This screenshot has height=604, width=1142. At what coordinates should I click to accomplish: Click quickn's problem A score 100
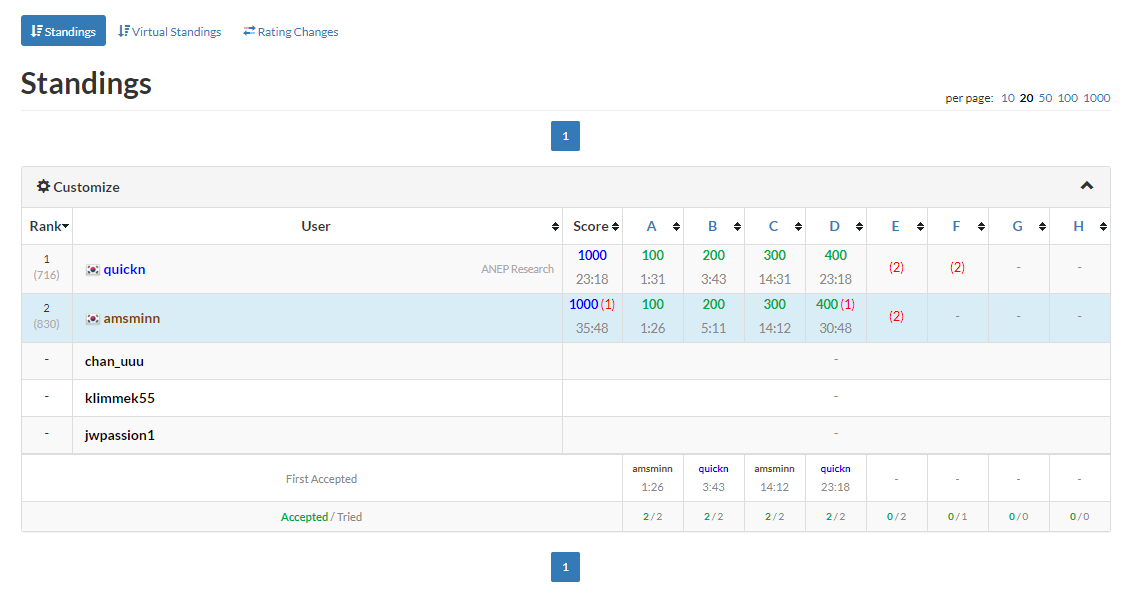coord(653,255)
